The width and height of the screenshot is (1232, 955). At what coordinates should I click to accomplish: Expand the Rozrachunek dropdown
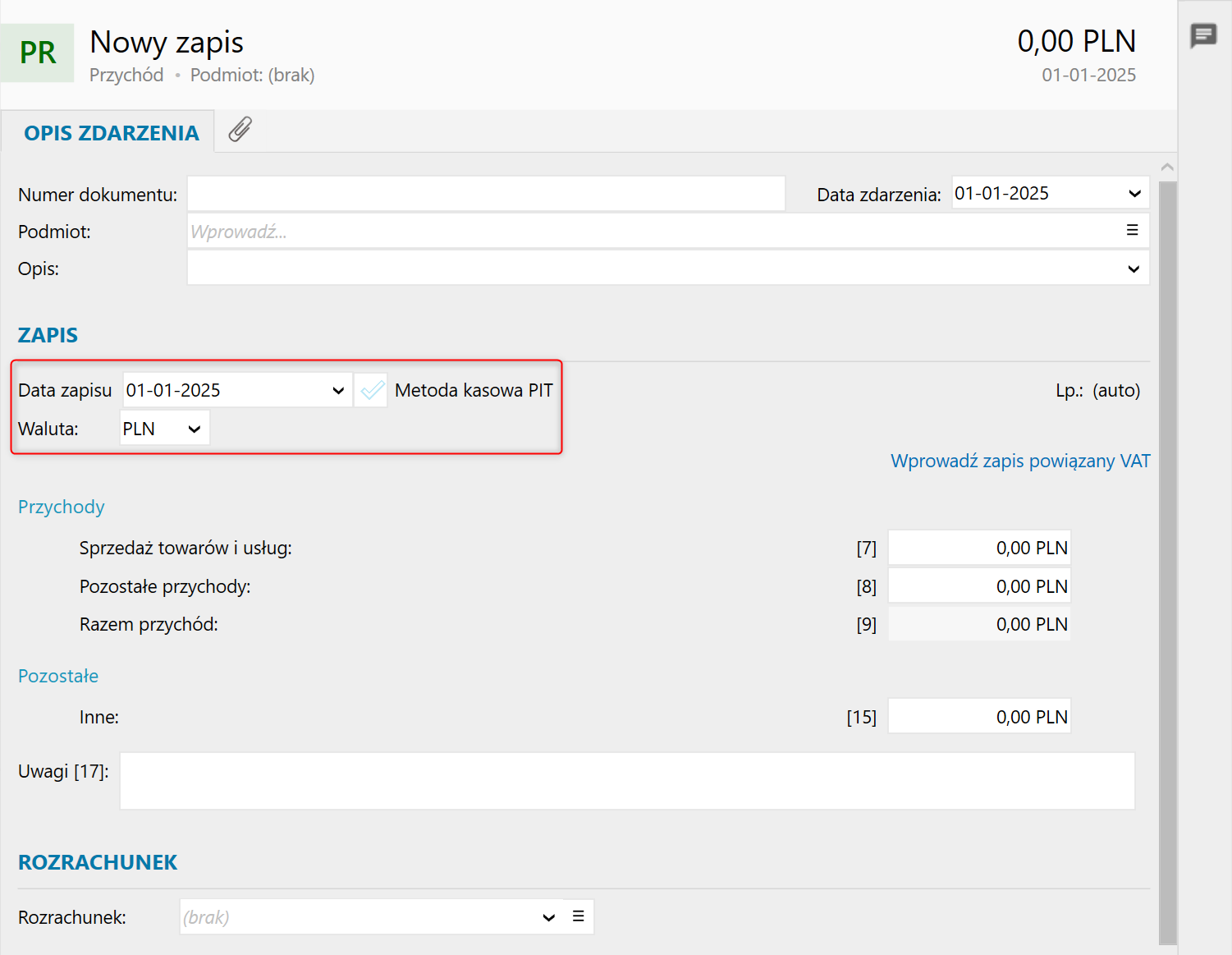[x=548, y=917]
